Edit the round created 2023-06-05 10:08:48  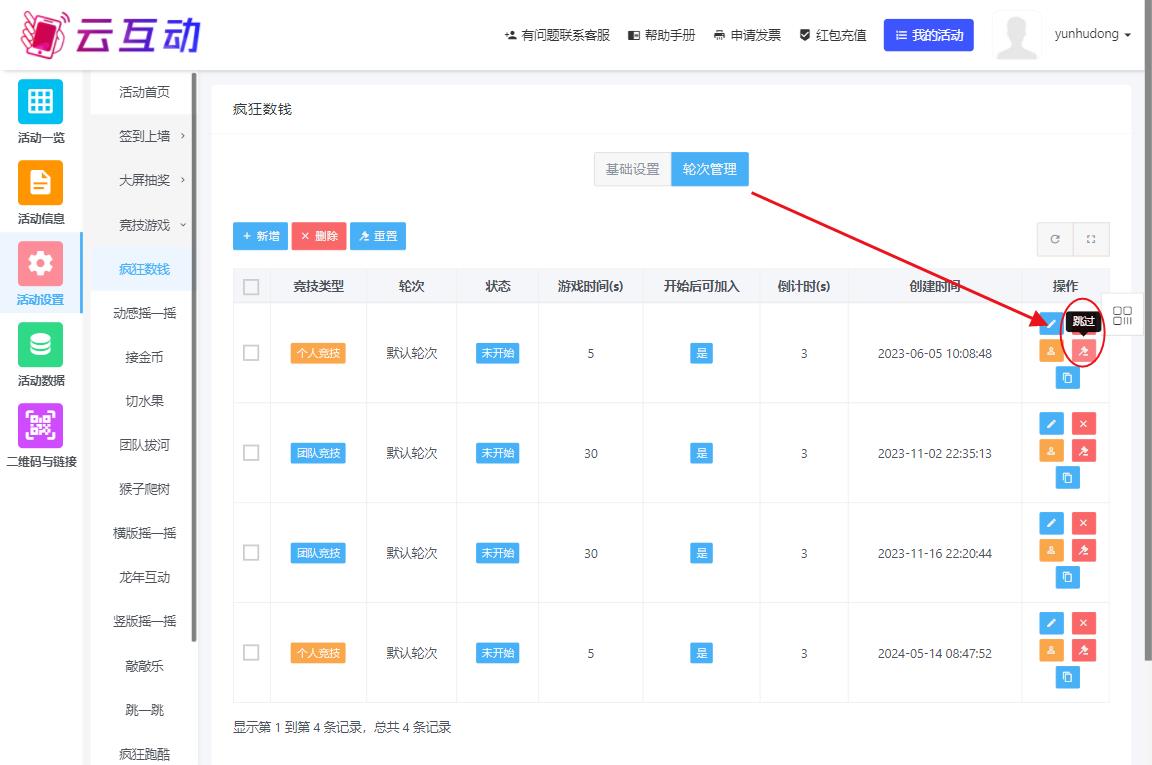click(x=1051, y=323)
